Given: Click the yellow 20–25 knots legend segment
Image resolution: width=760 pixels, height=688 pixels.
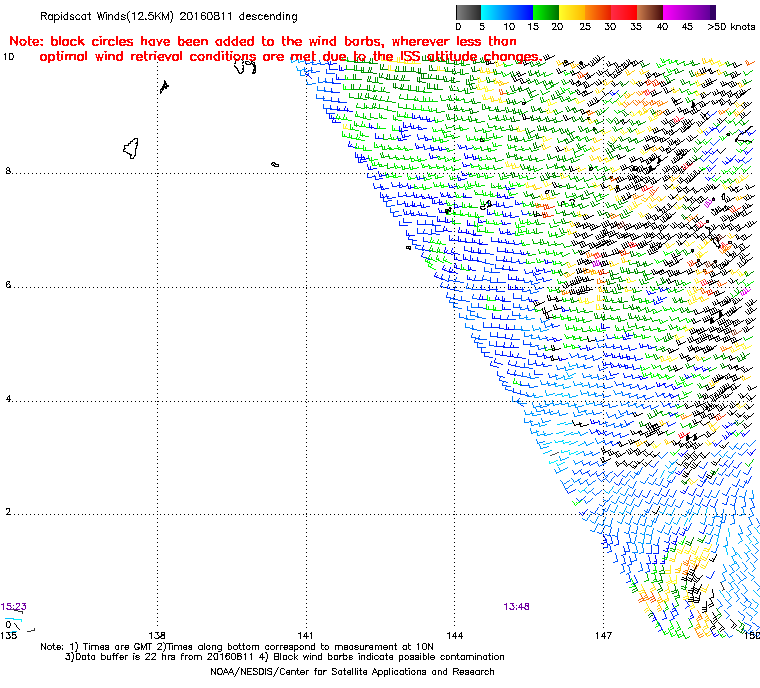Looking at the screenshot, I should [572, 12].
